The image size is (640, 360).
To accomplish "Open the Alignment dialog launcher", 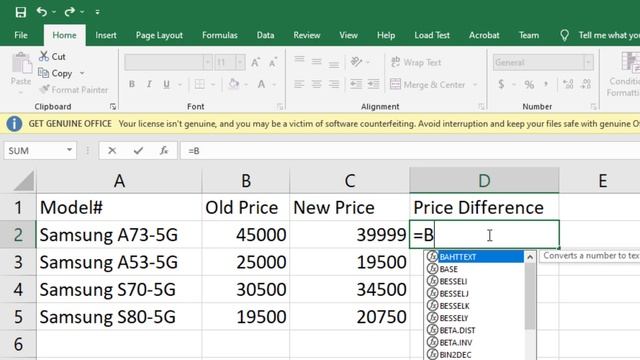I will [481, 107].
